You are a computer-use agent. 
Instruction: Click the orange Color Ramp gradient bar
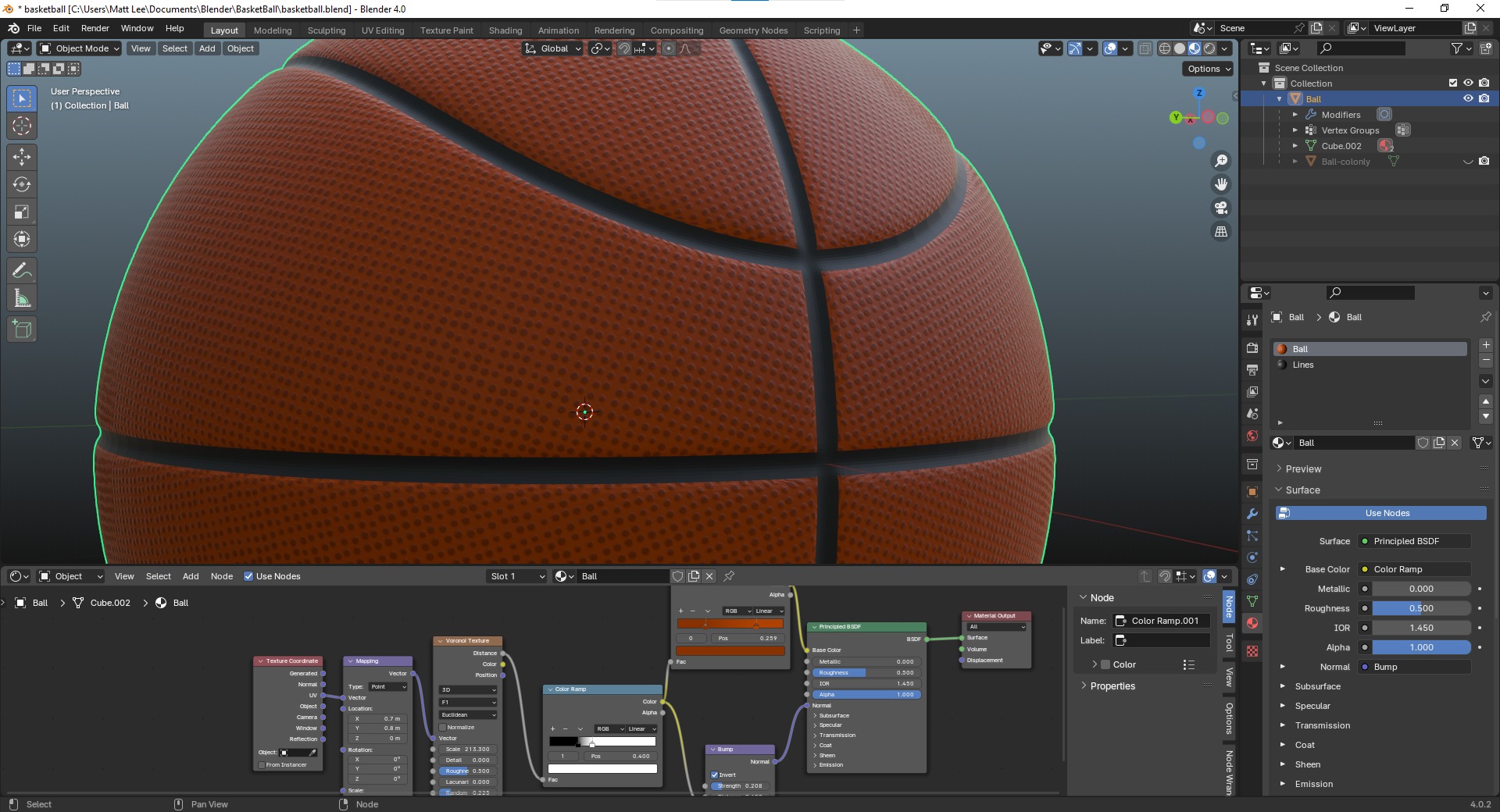click(x=730, y=624)
